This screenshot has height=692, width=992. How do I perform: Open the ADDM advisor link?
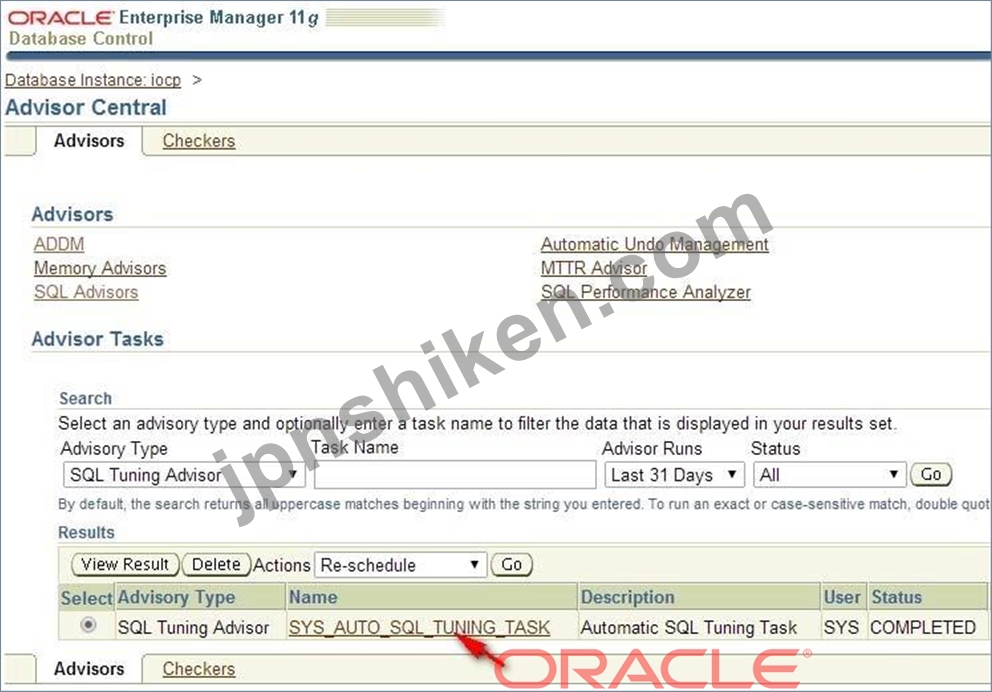pyautogui.click(x=59, y=244)
